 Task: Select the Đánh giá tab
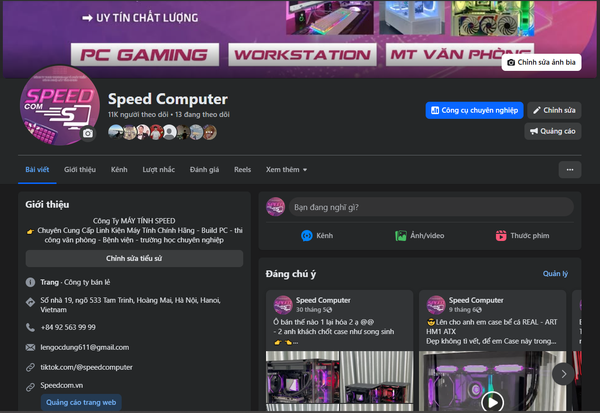[x=204, y=170]
